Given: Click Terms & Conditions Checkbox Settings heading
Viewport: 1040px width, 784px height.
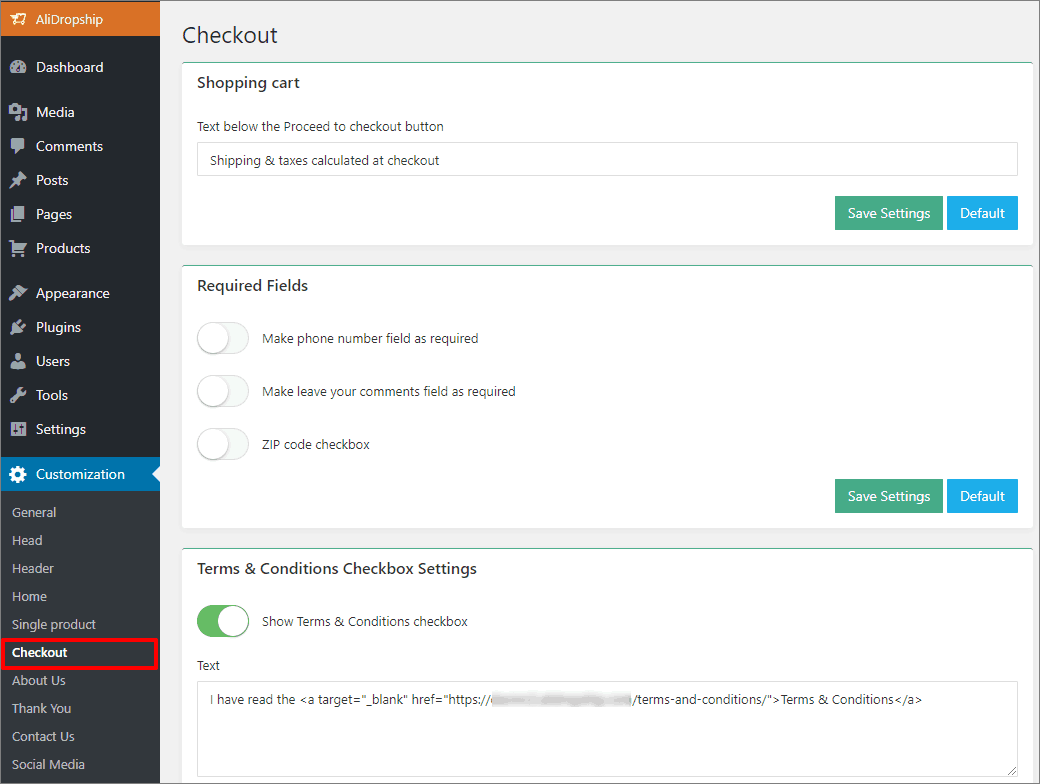Looking at the screenshot, I should pos(337,569).
